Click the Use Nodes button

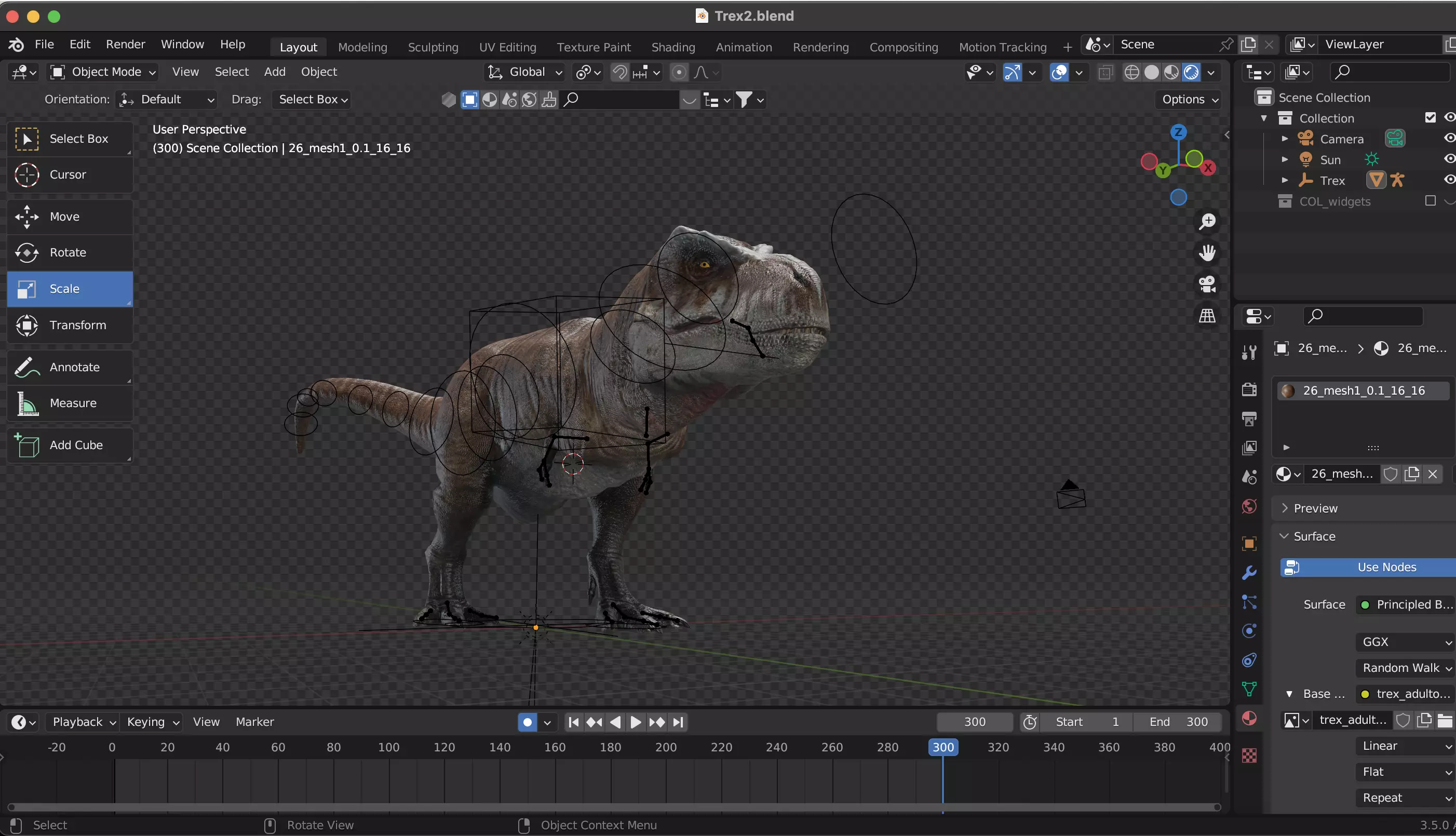click(x=1368, y=567)
